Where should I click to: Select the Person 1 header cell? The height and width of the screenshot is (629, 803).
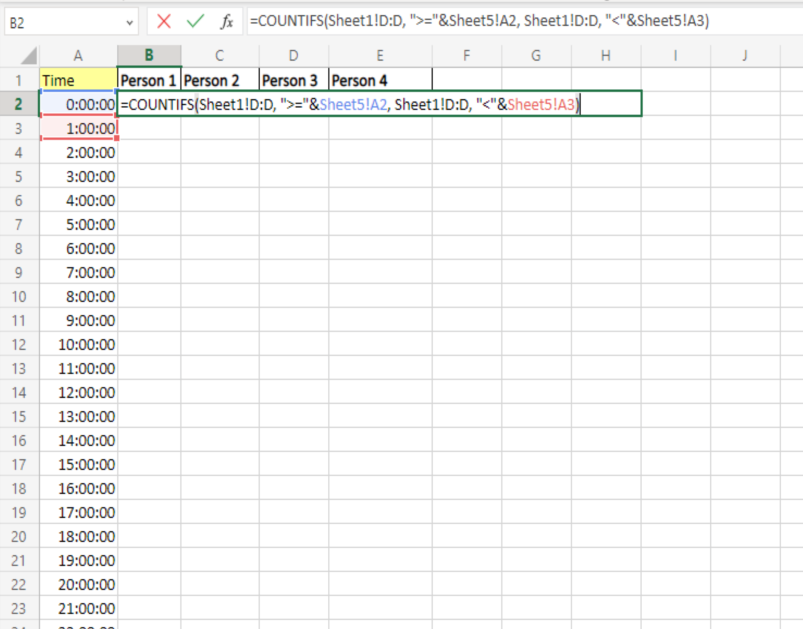[x=148, y=80]
